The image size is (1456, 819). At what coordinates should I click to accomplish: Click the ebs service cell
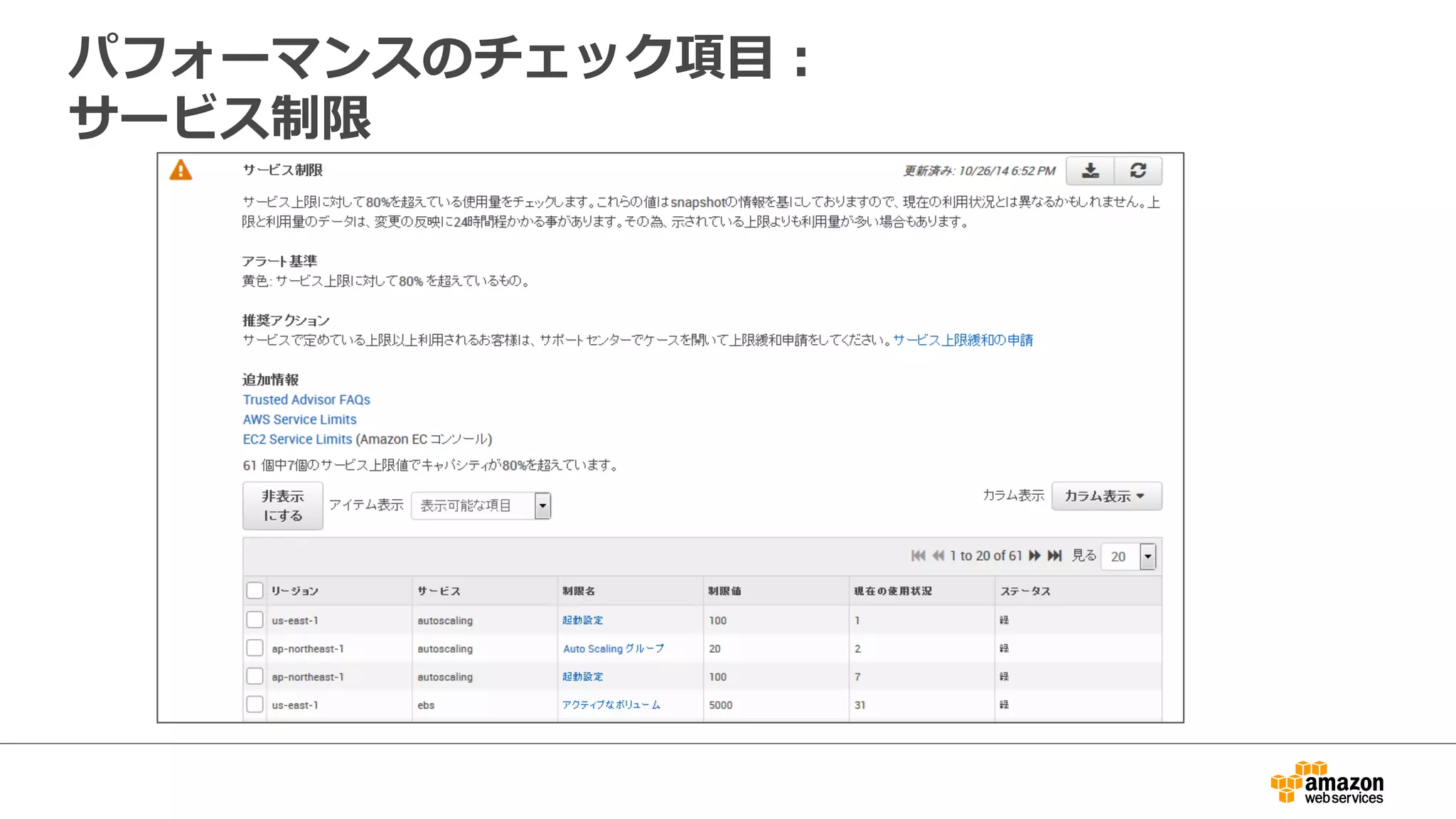tap(426, 705)
